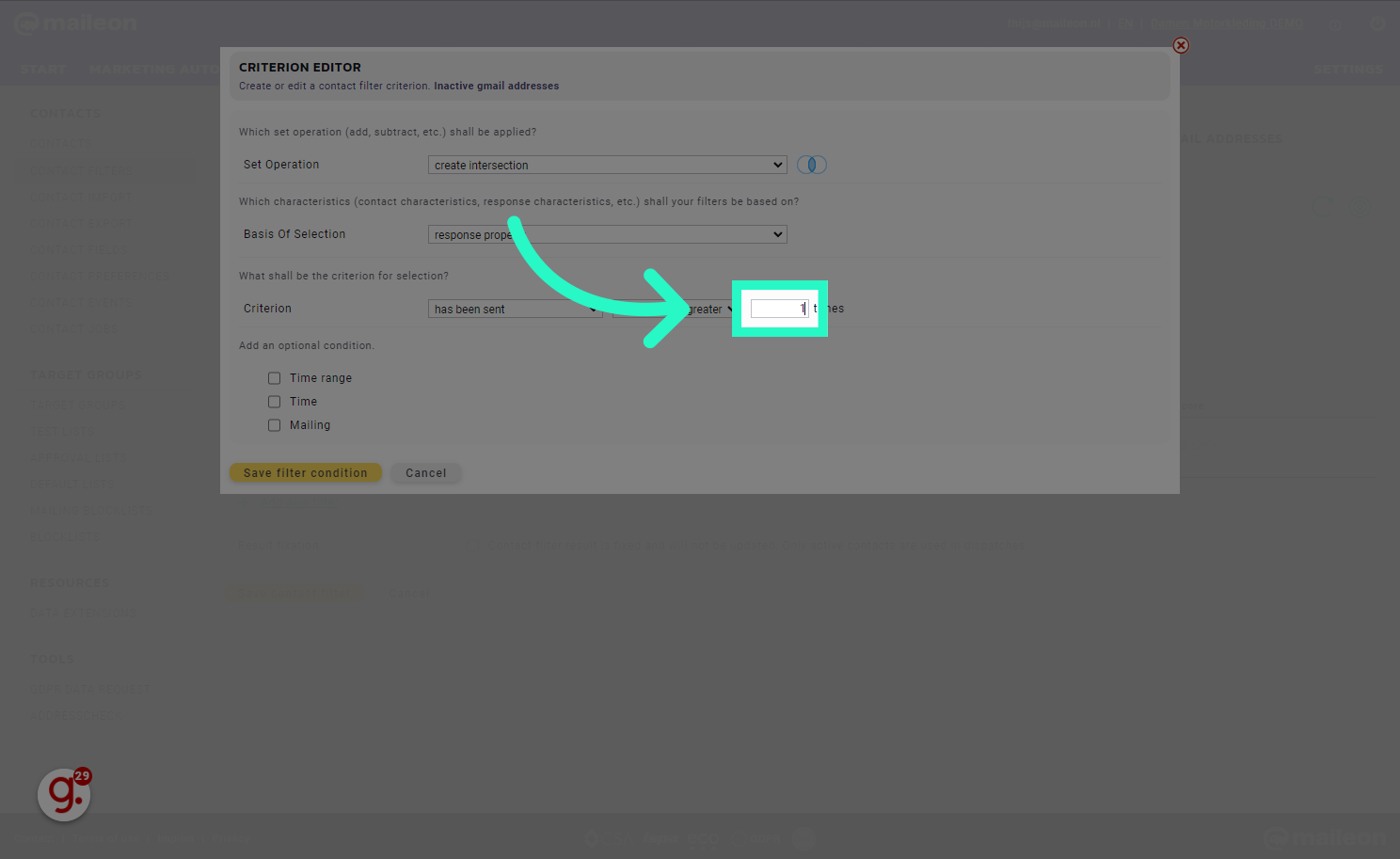Open the 'has been sent' criterion dropdown
Screen dimensions: 1400x859
[515, 309]
